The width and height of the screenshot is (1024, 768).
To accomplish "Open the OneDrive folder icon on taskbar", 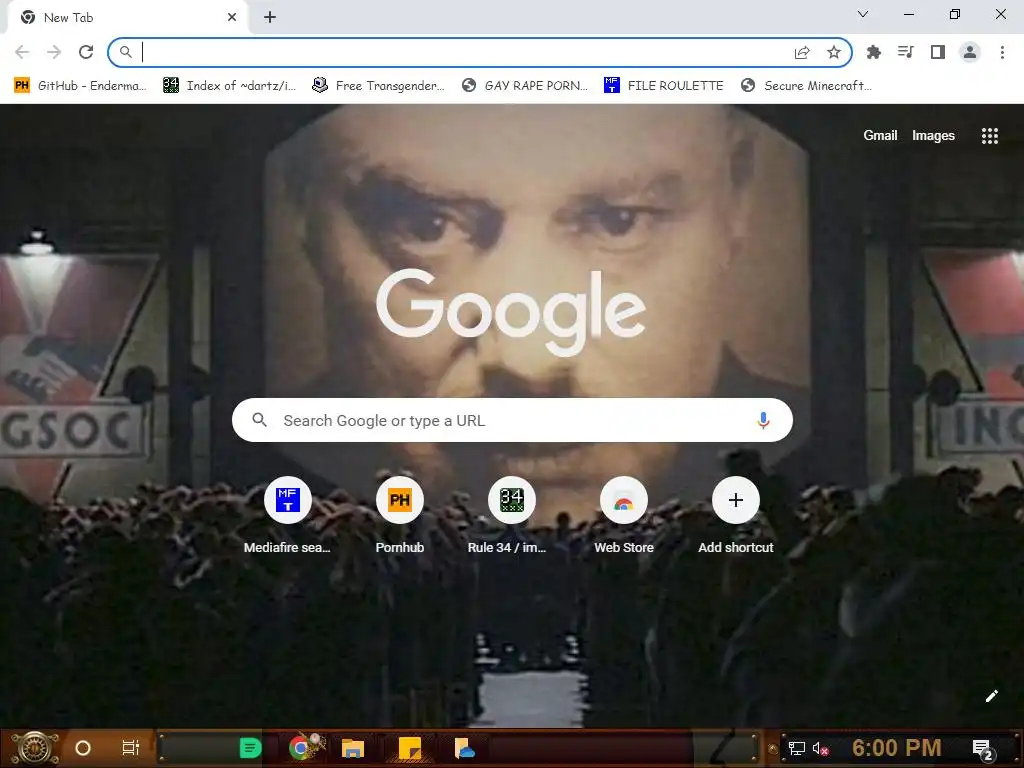I will pyautogui.click(x=464, y=748).
